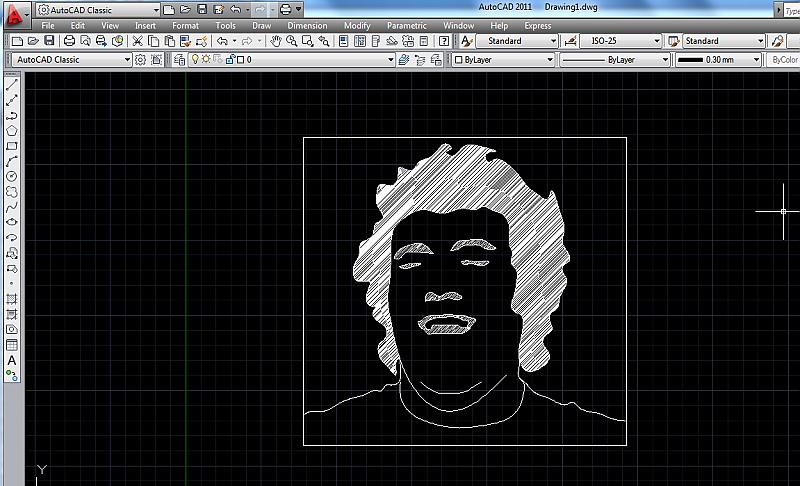
Task: Toggle the layer on/off lightbulb icon
Action: tap(195, 60)
